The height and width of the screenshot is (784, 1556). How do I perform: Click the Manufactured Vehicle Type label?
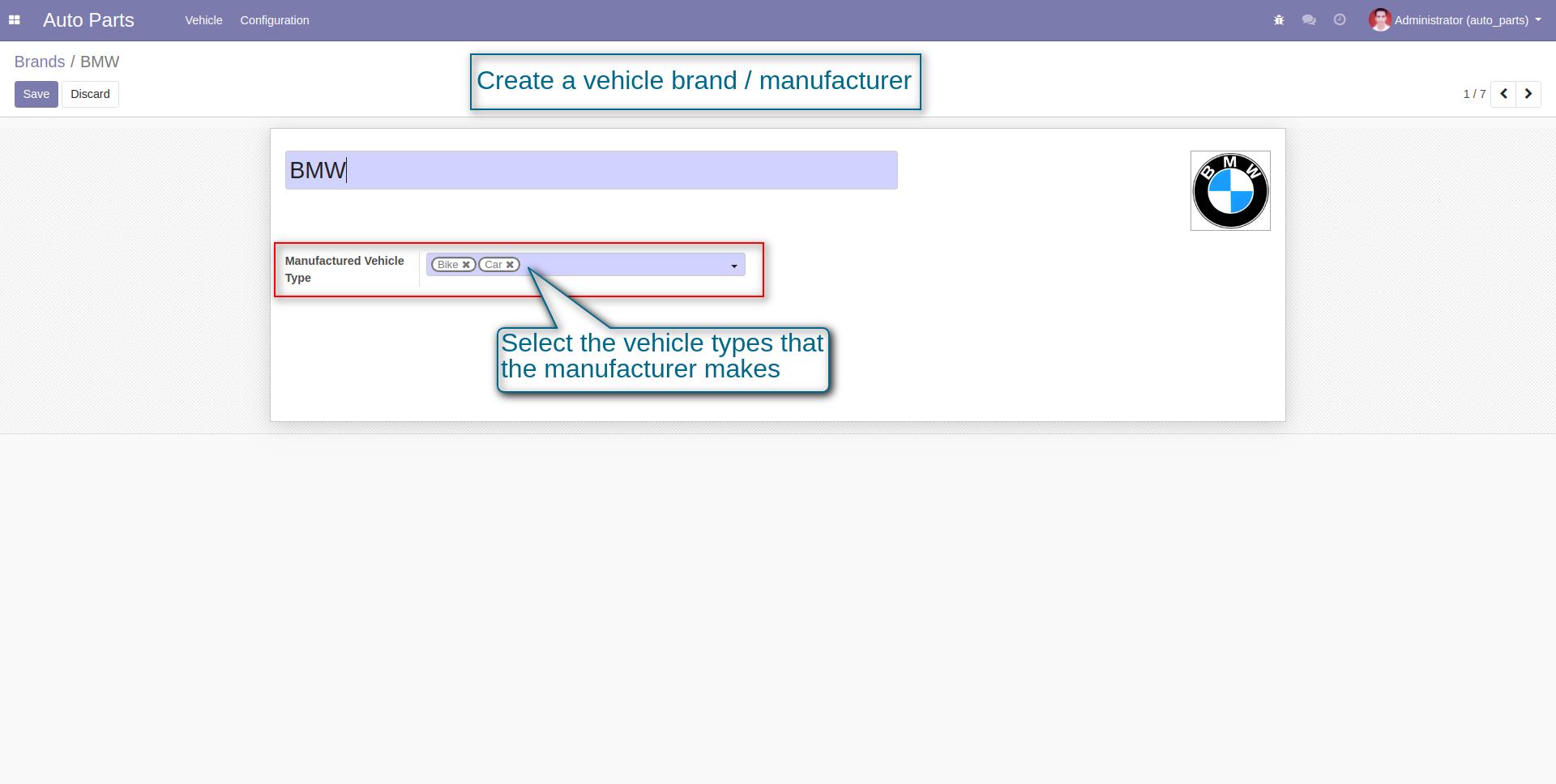coord(344,269)
